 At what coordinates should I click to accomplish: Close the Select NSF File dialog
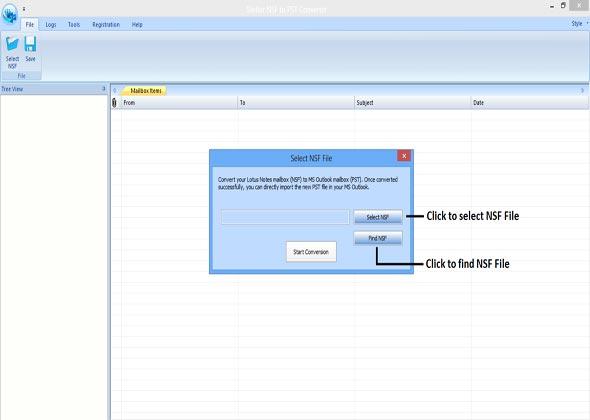tap(404, 156)
